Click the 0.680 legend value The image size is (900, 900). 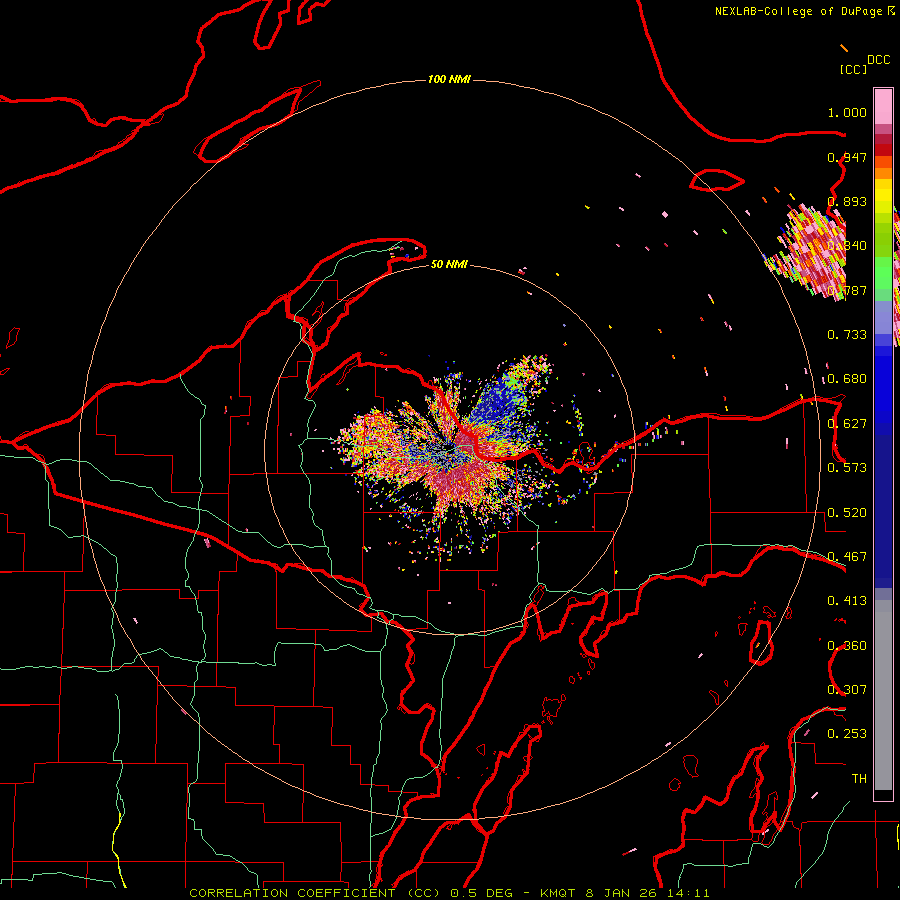click(x=847, y=379)
